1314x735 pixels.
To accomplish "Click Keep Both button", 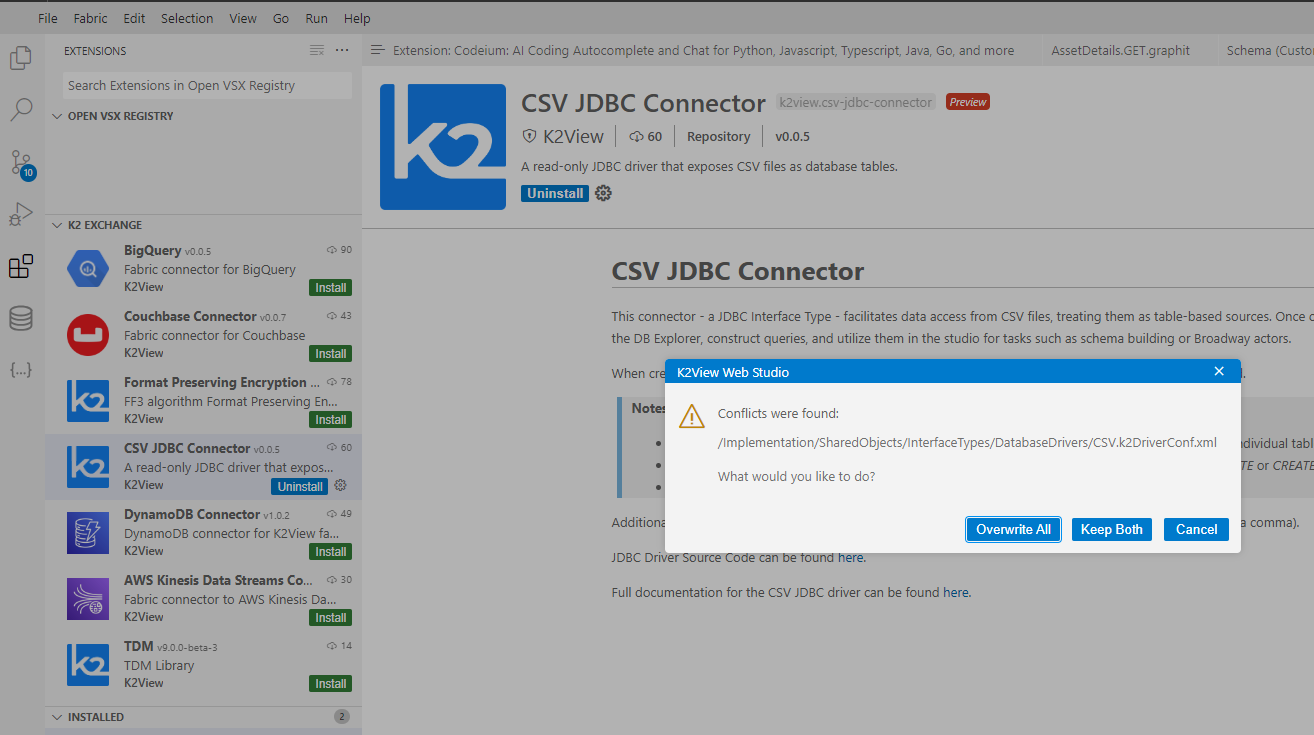I will pos(1111,529).
